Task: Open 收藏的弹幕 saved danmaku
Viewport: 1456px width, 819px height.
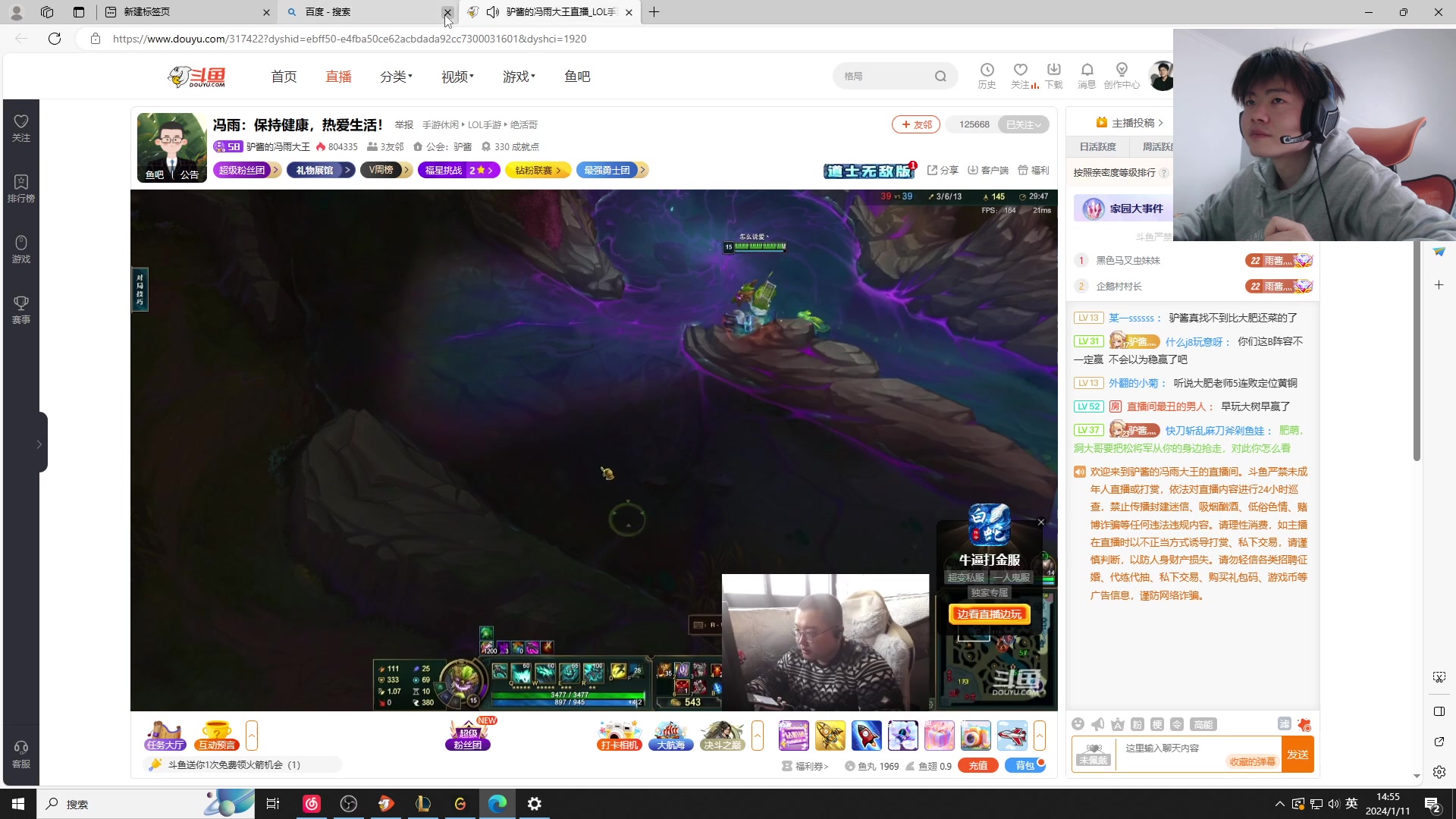Action: 1253,761
